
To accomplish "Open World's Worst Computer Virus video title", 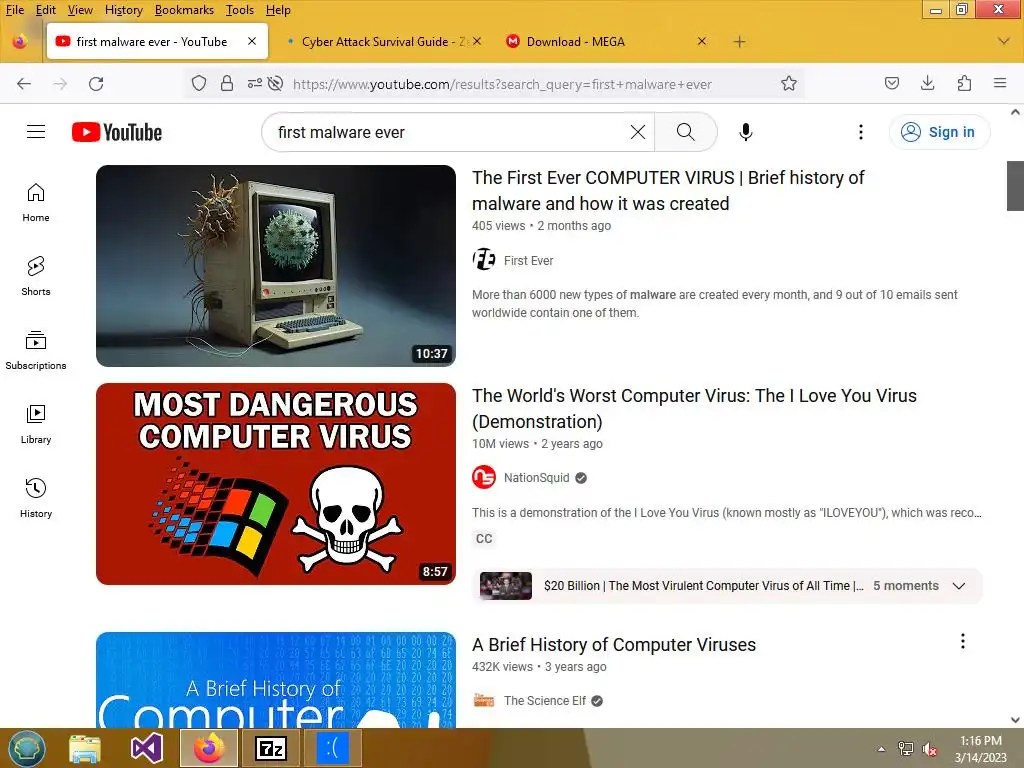I will click(694, 408).
